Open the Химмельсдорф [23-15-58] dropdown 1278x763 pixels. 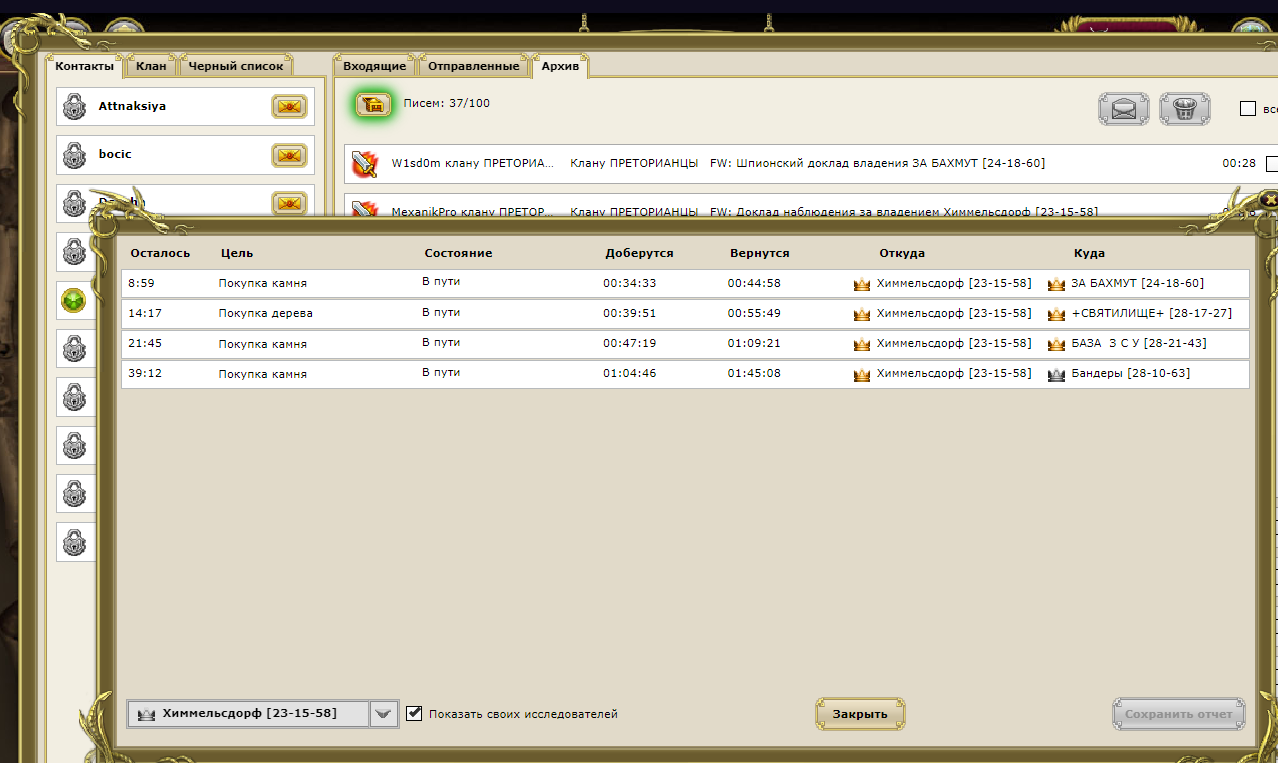[x=248, y=714]
